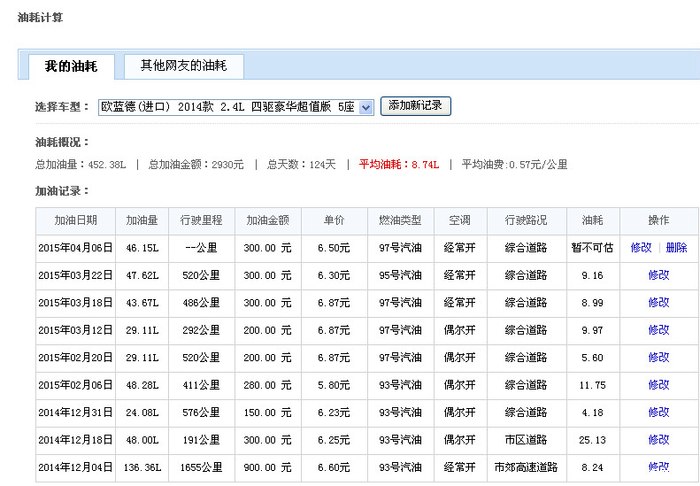Edit the 2015年03月18日 fuel record
Screen dimensions: 700x486
coord(658,302)
